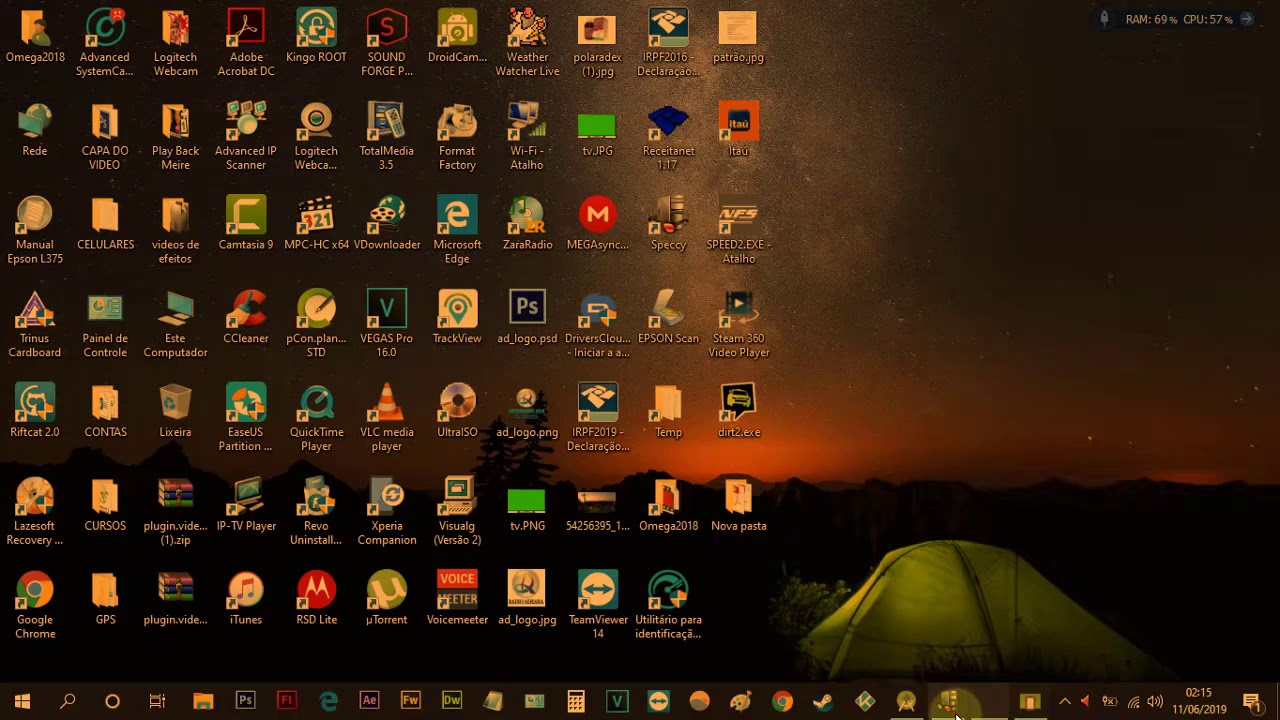Select VLC media player desktop icon
Image resolution: width=1280 pixels, height=720 pixels.
click(387, 418)
